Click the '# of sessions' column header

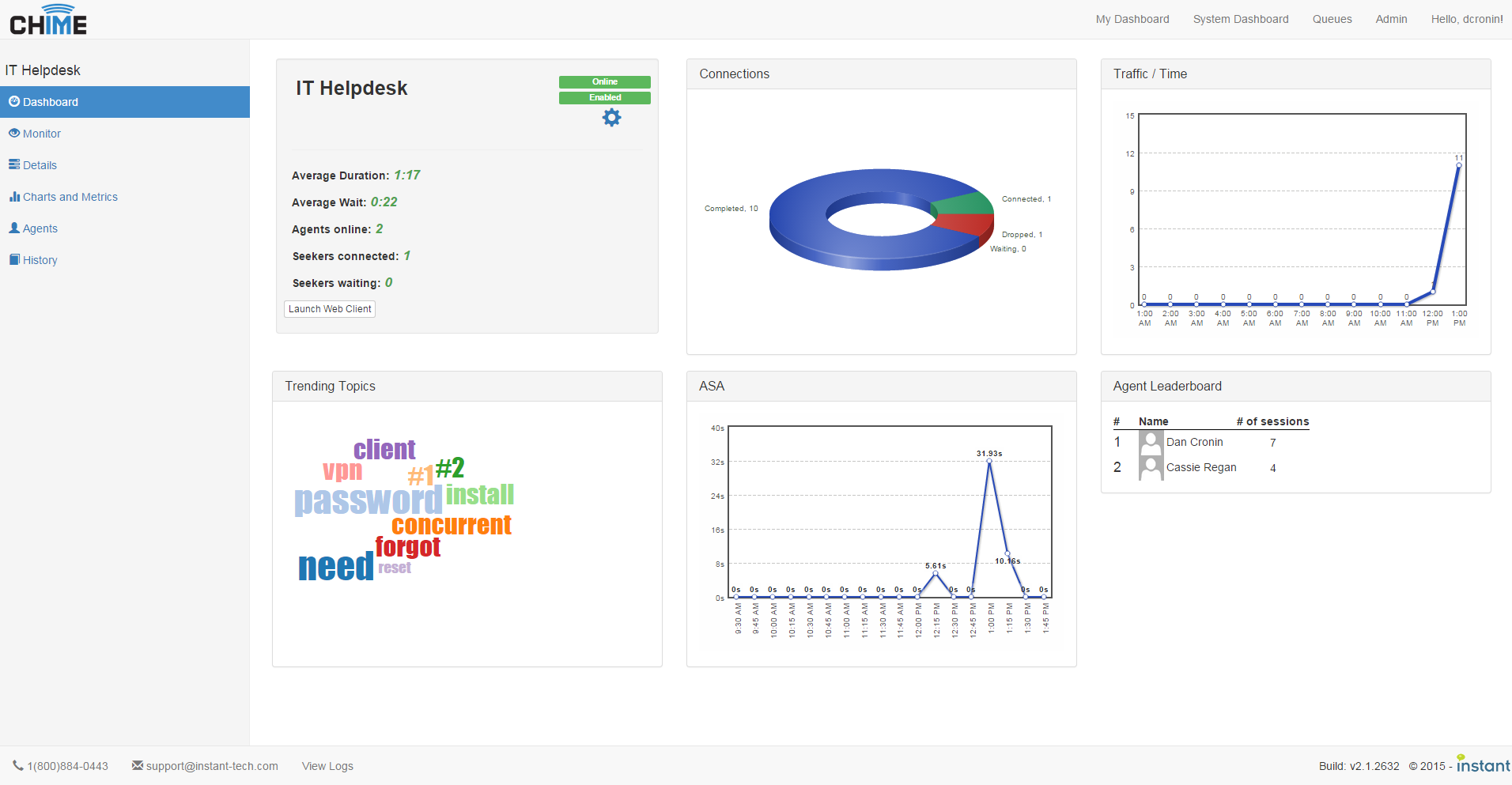click(1272, 421)
